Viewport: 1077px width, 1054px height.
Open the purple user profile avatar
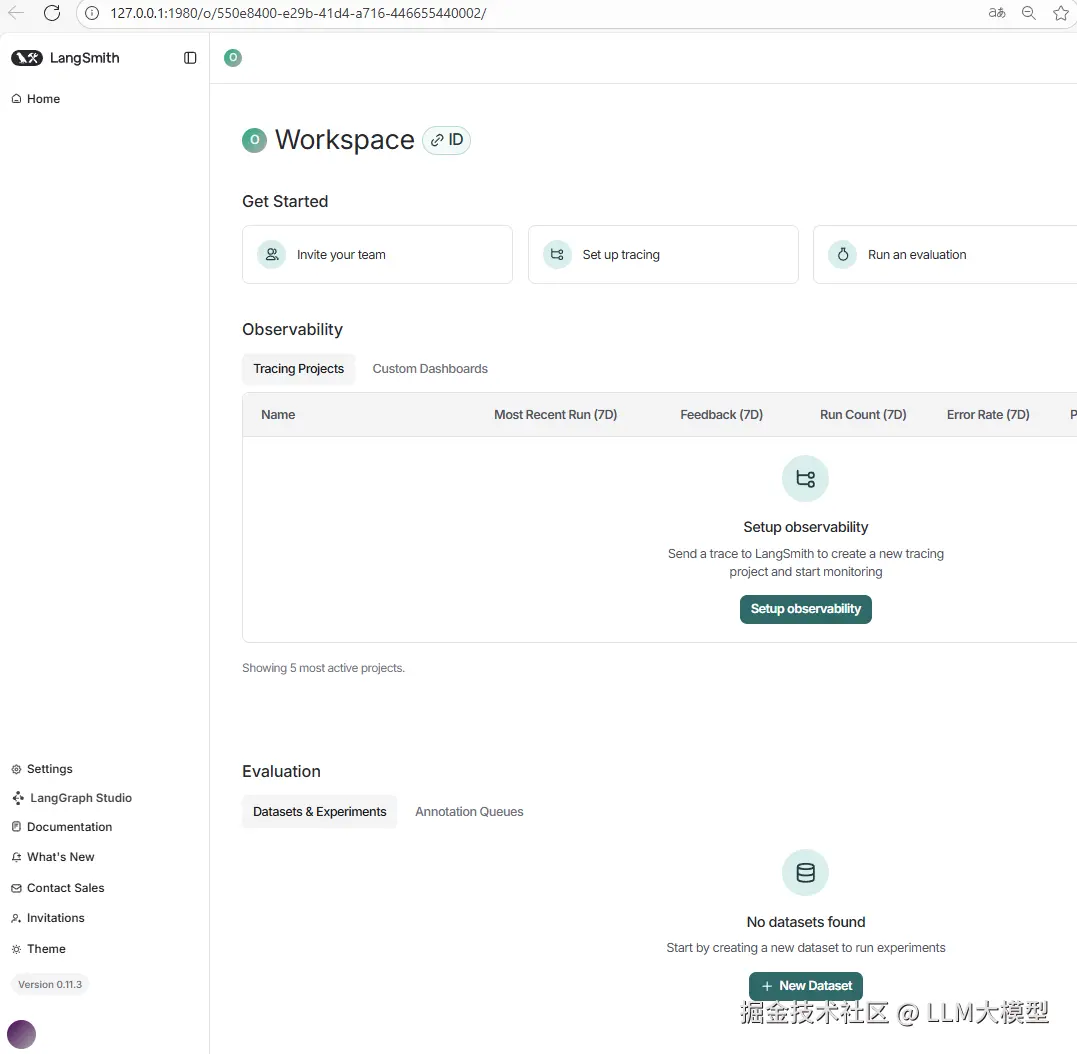click(21, 1034)
